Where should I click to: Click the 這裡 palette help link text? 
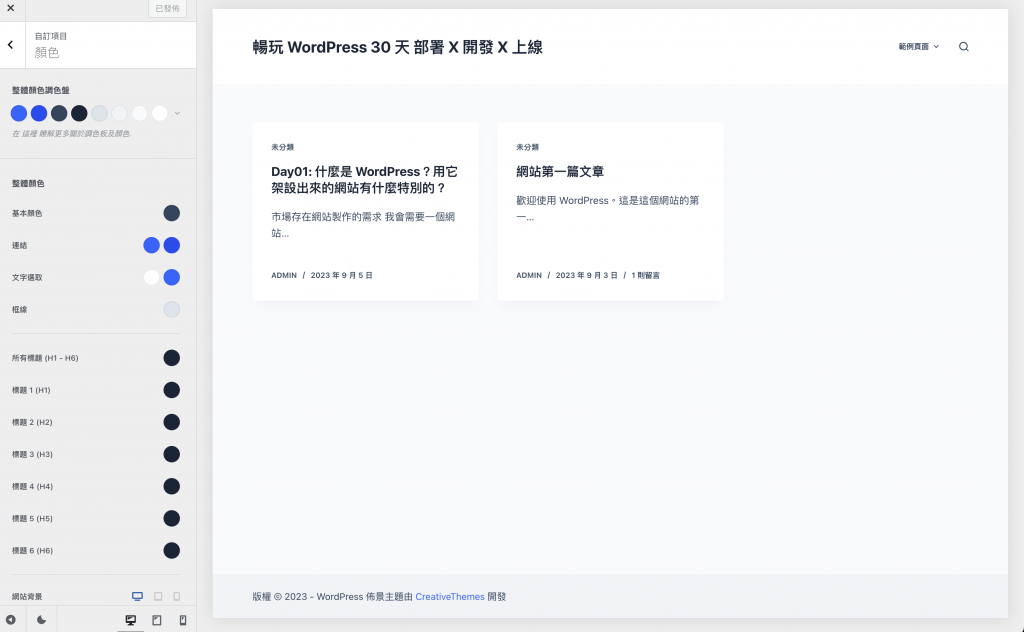click(x=29, y=133)
